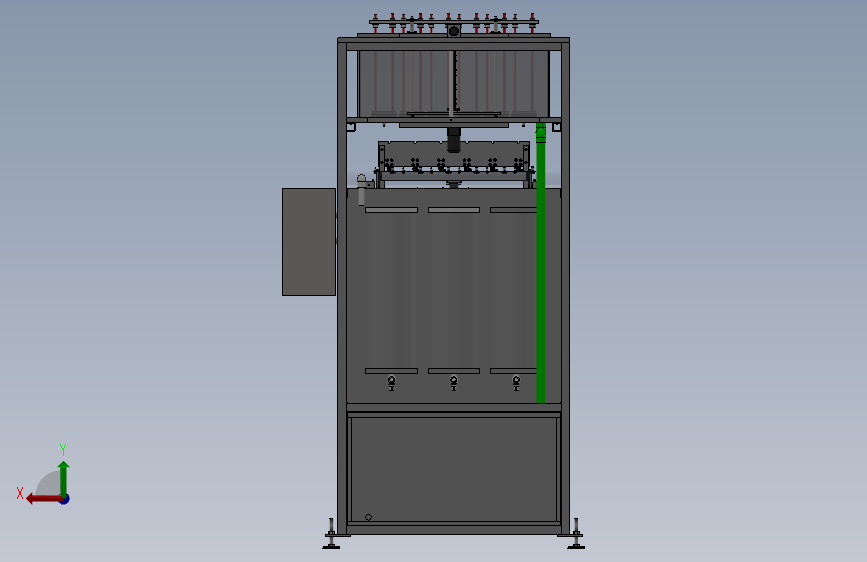Select the black motor under the upper tank
Image resolution: width=867 pixels, height=562 pixels.
[453, 140]
